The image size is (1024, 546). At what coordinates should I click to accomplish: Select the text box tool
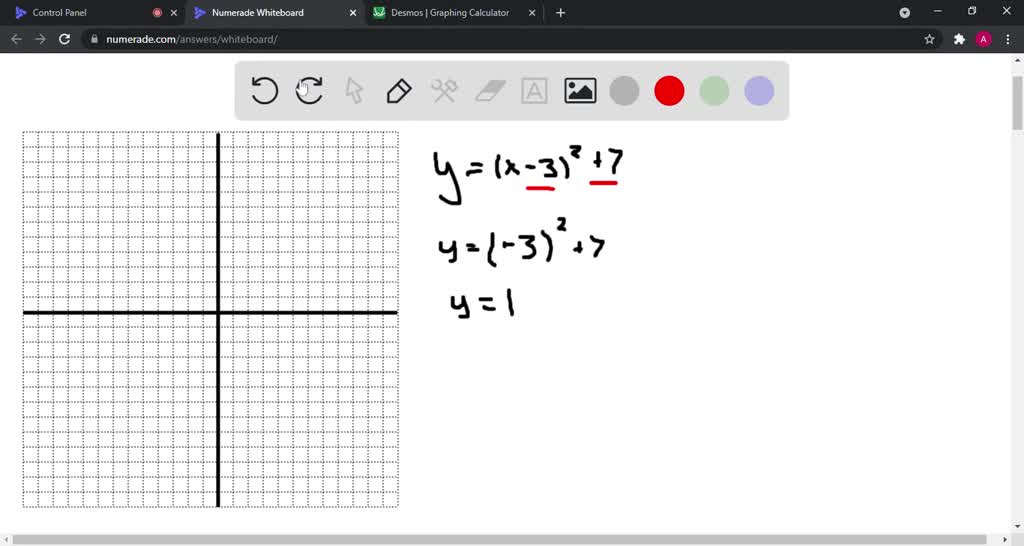coord(535,91)
